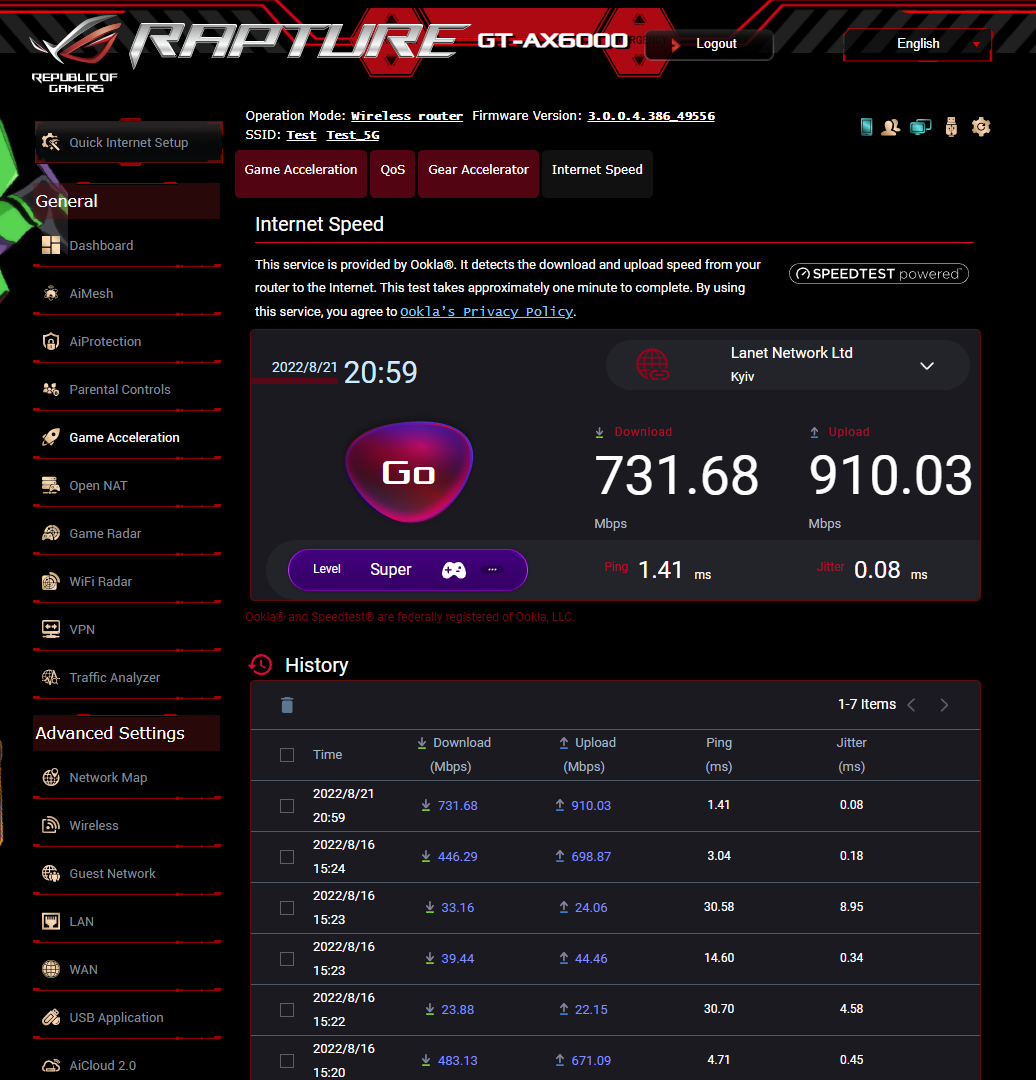Click the USB device status icon
This screenshot has width=1036, height=1080.
click(951, 127)
